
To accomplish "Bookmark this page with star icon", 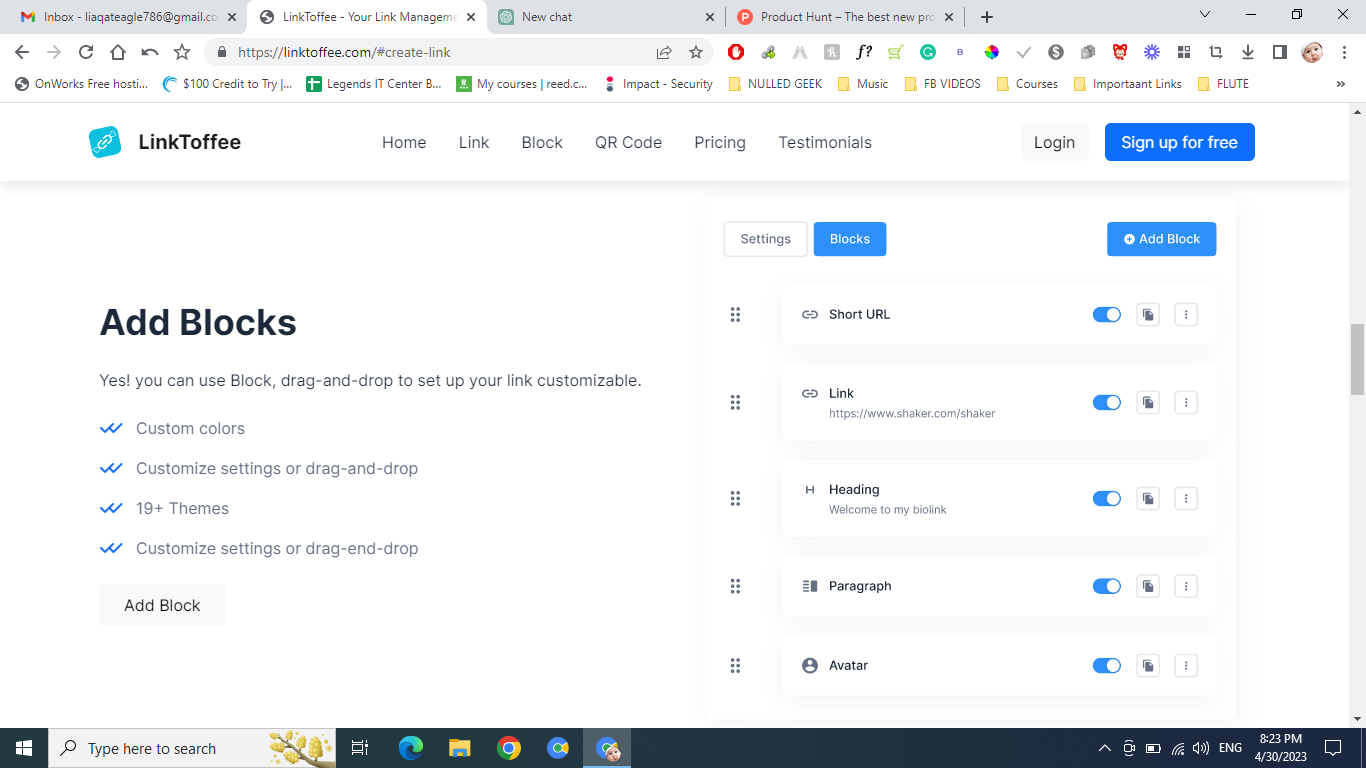I will pyautogui.click(x=696, y=52).
